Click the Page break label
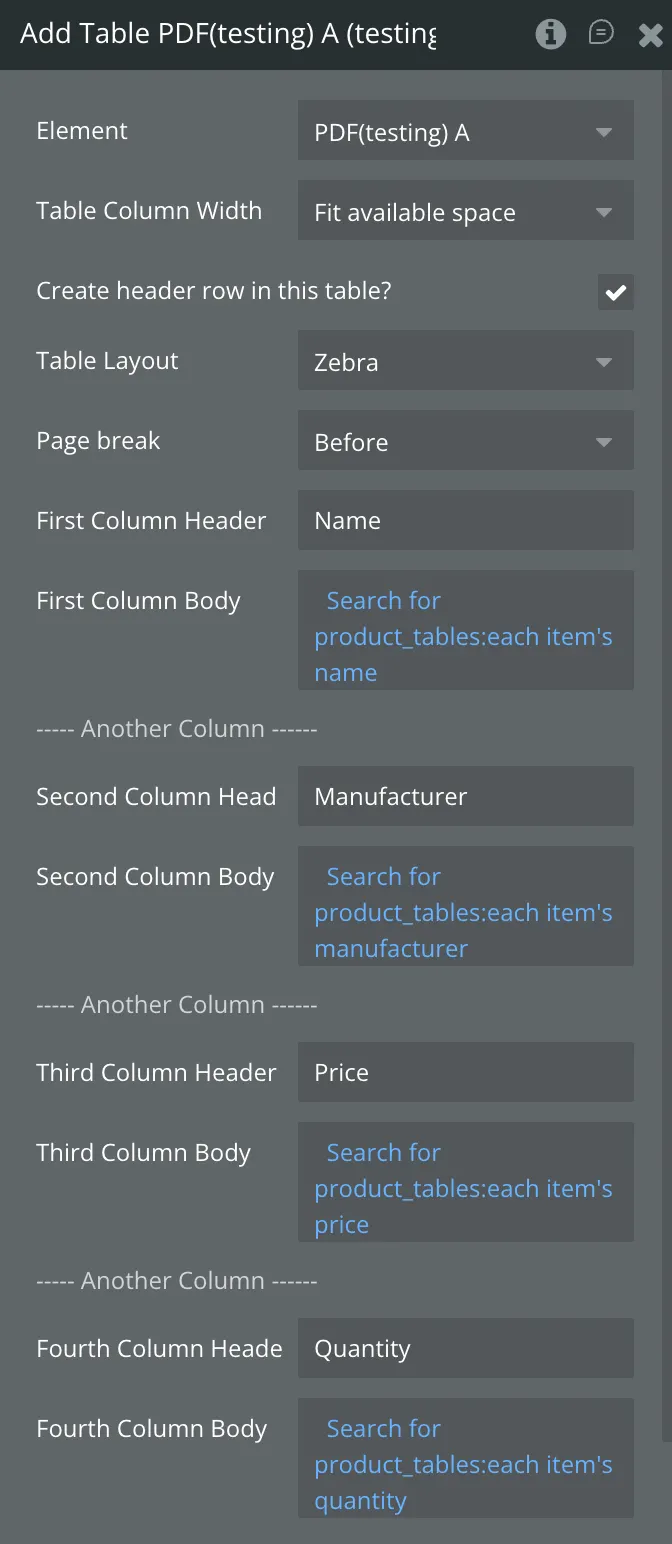 pyautogui.click(x=98, y=441)
